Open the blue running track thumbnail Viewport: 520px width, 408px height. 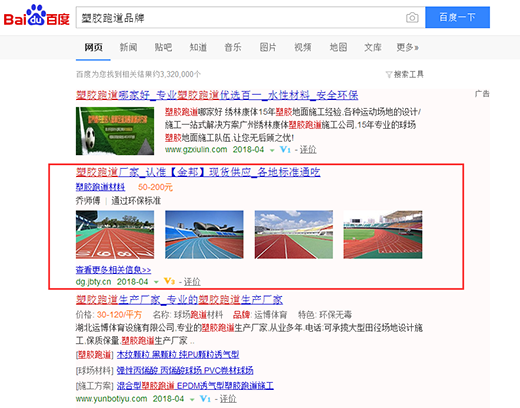tap(204, 234)
